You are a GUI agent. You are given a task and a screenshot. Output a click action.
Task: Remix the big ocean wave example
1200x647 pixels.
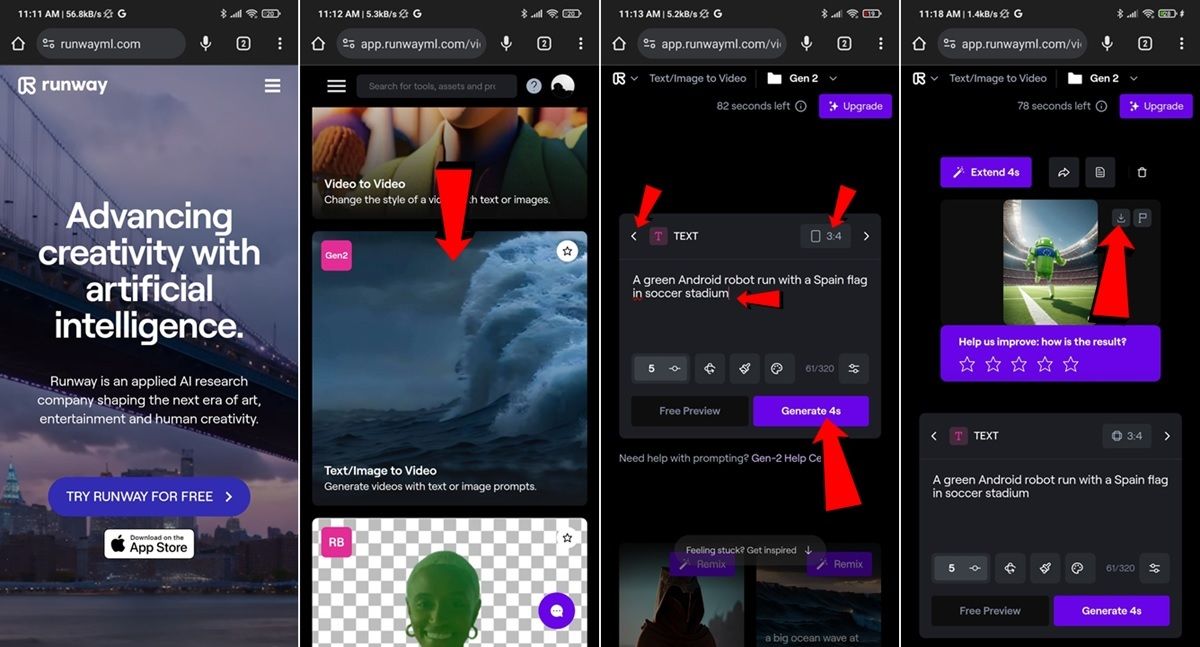click(839, 564)
